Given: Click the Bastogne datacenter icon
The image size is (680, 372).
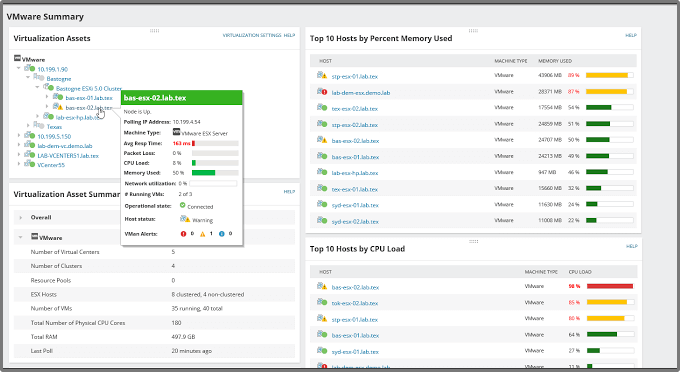Looking at the screenshot, I should click(39, 78).
